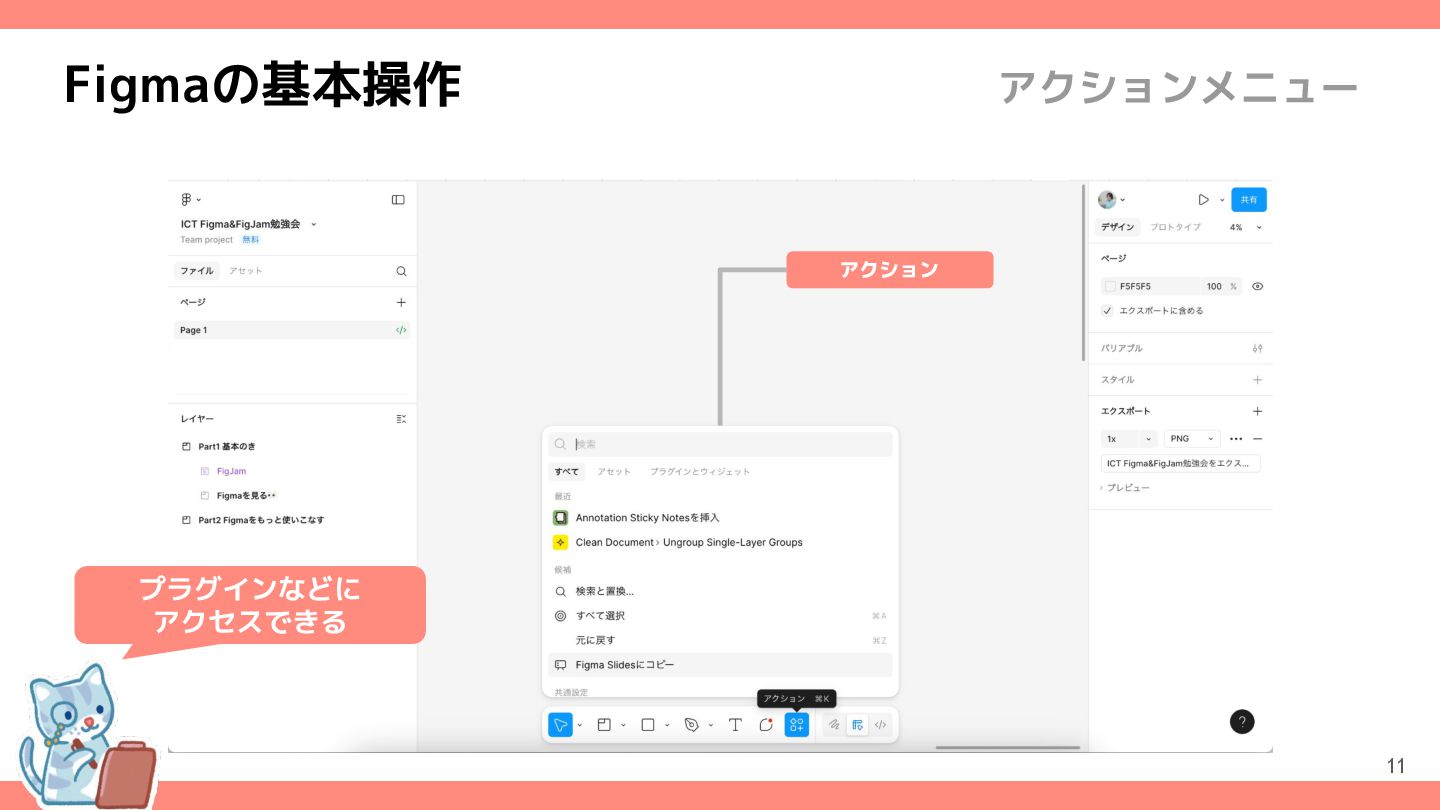Screen dimensions: 1440x810
Task: Select the プロトタイプ tab
Action: [1175, 228]
